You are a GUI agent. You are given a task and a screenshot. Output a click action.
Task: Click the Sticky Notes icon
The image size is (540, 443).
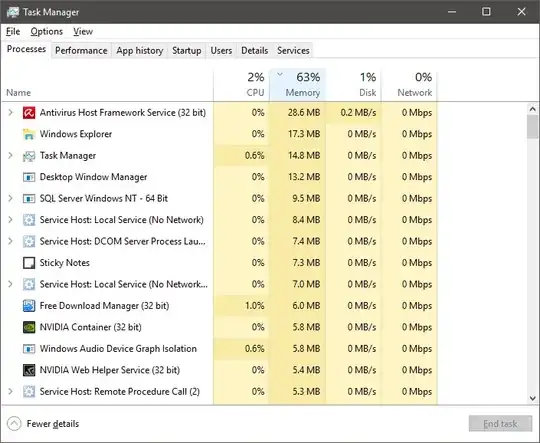point(29,263)
